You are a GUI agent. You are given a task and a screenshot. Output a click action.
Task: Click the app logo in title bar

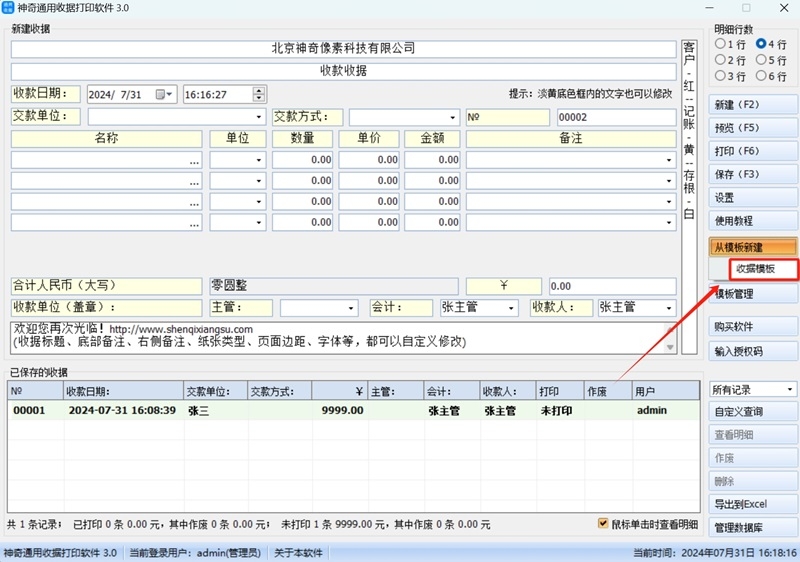point(8,8)
